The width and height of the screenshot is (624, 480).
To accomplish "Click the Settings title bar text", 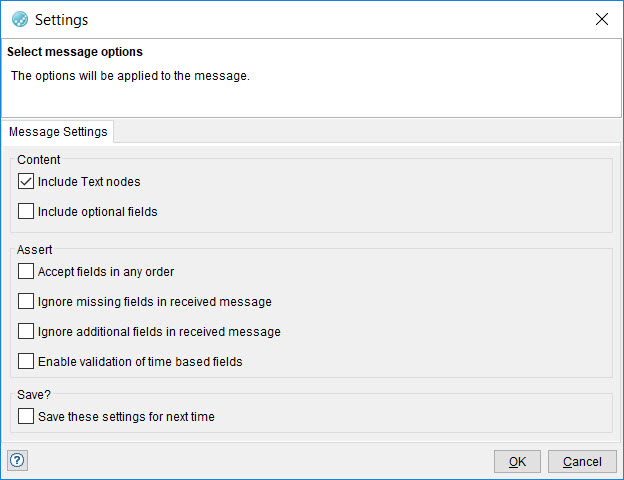I will (x=61, y=19).
